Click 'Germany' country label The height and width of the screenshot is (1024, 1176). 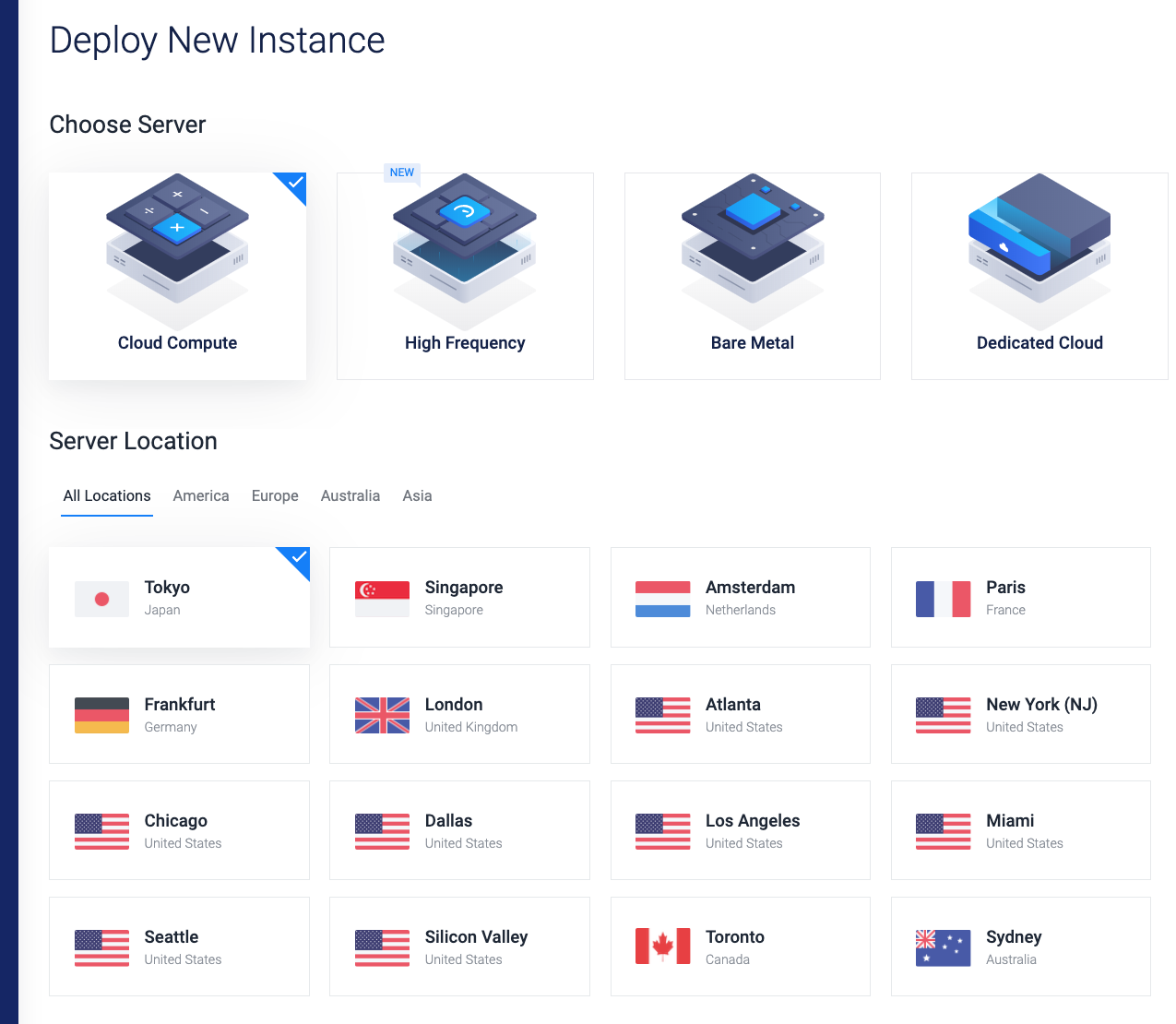(x=171, y=727)
